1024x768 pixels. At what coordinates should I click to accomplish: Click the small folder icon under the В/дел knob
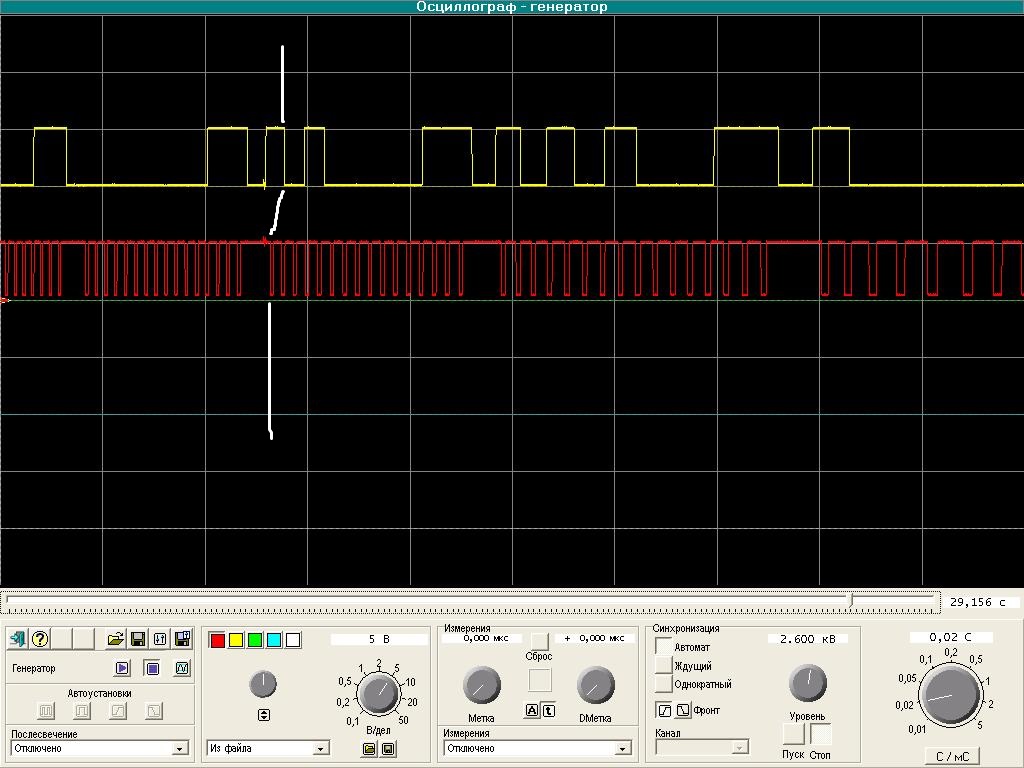tap(369, 748)
